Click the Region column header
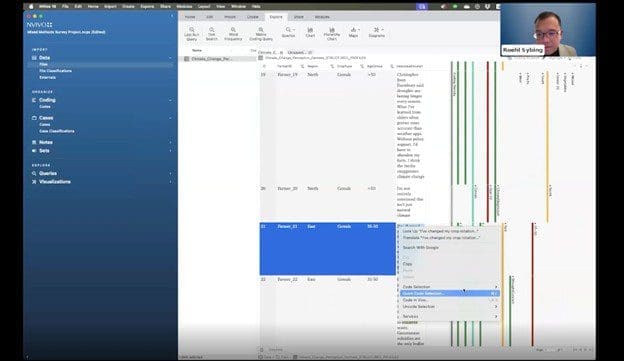 pos(313,66)
